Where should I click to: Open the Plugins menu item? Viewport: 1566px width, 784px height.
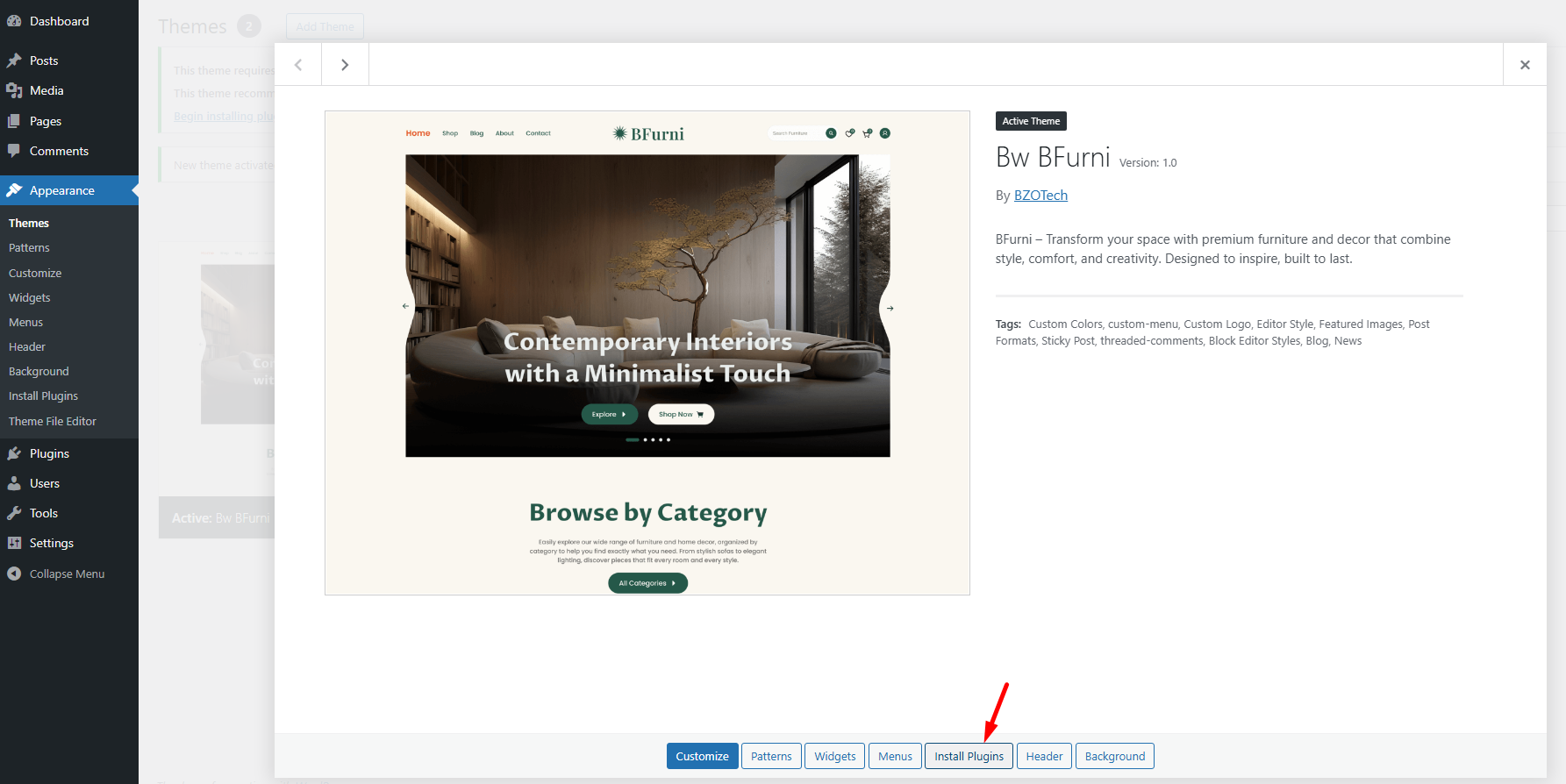[x=69, y=453]
